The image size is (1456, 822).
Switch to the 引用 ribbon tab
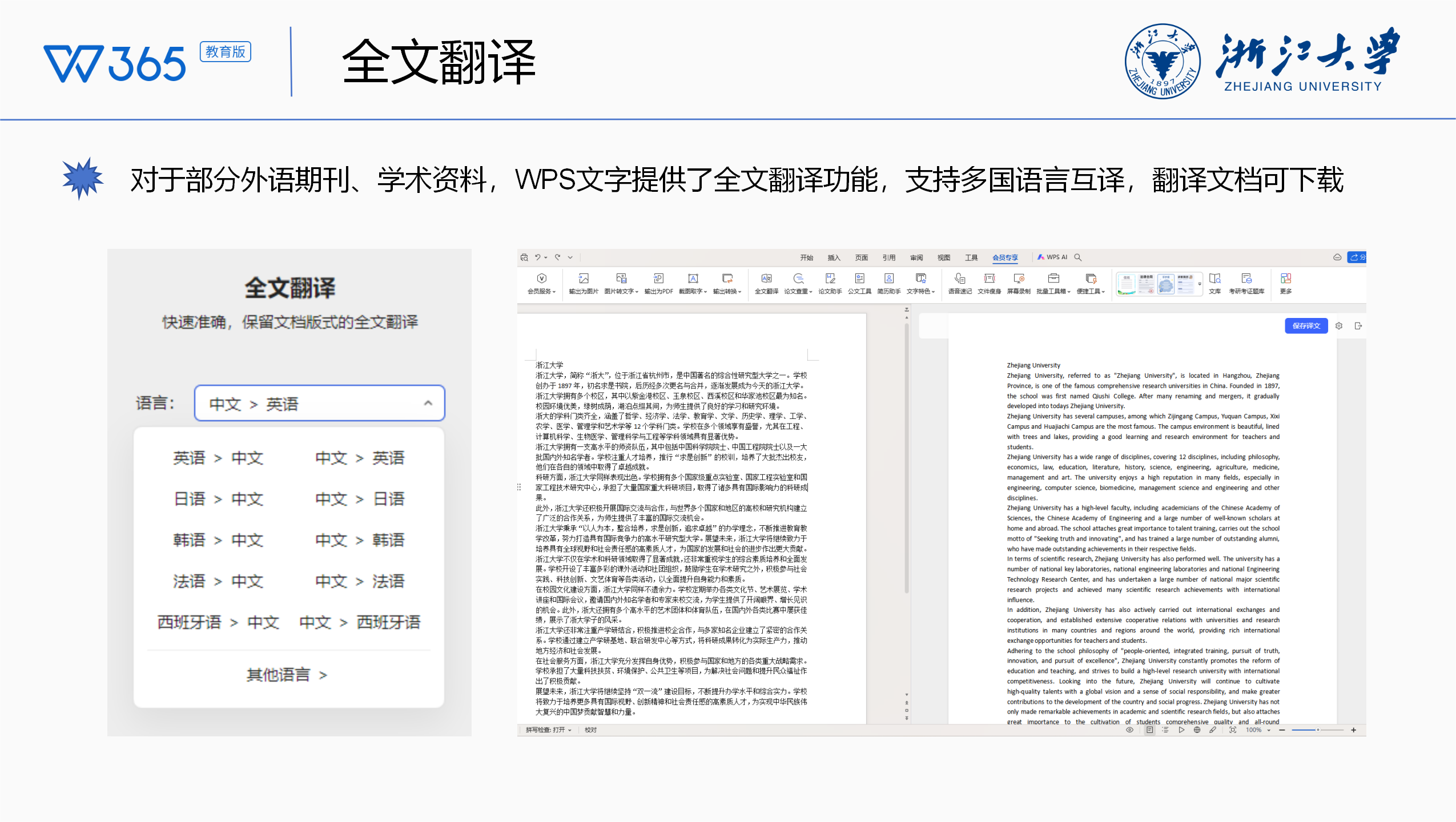[888, 257]
